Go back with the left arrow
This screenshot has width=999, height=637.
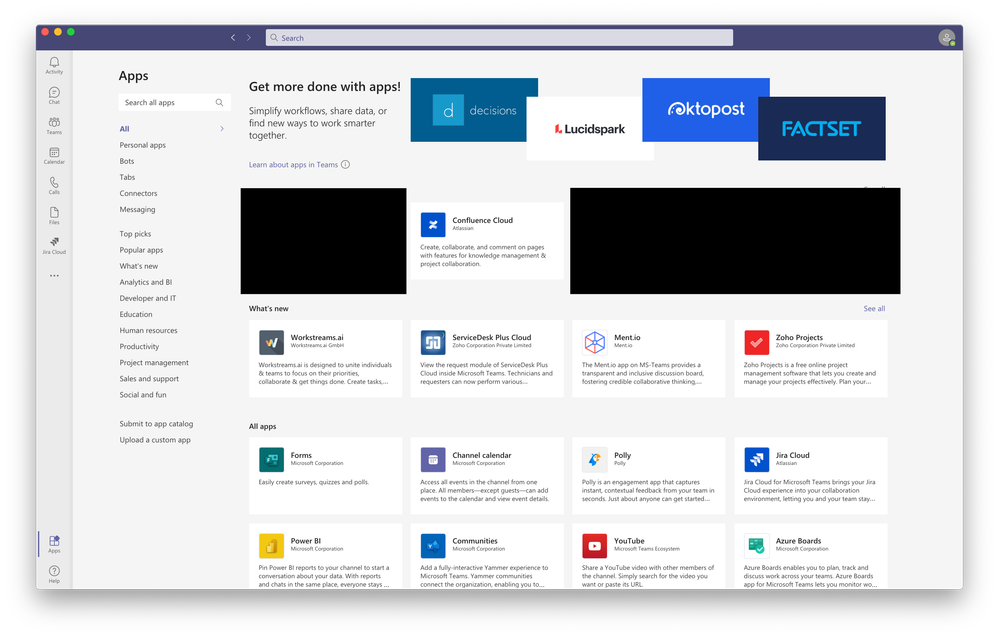coord(233,38)
